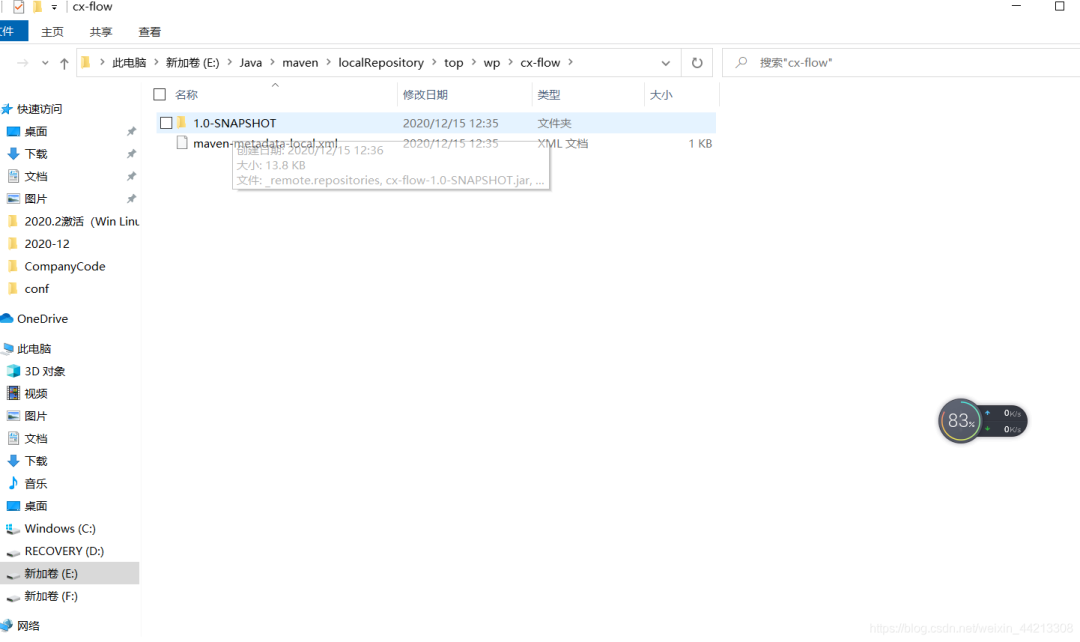The height and width of the screenshot is (642, 1080).
Task: Open the 1.0-SNAPSHOT folder
Action: click(x=234, y=123)
